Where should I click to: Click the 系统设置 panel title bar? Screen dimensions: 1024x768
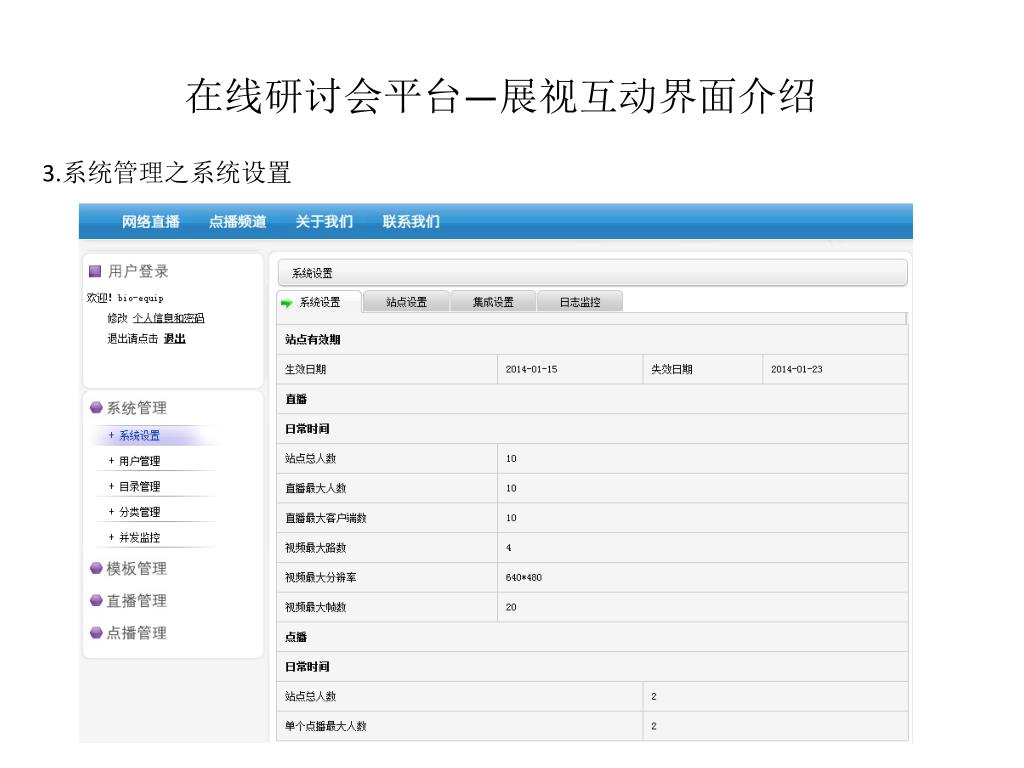pos(592,272)
